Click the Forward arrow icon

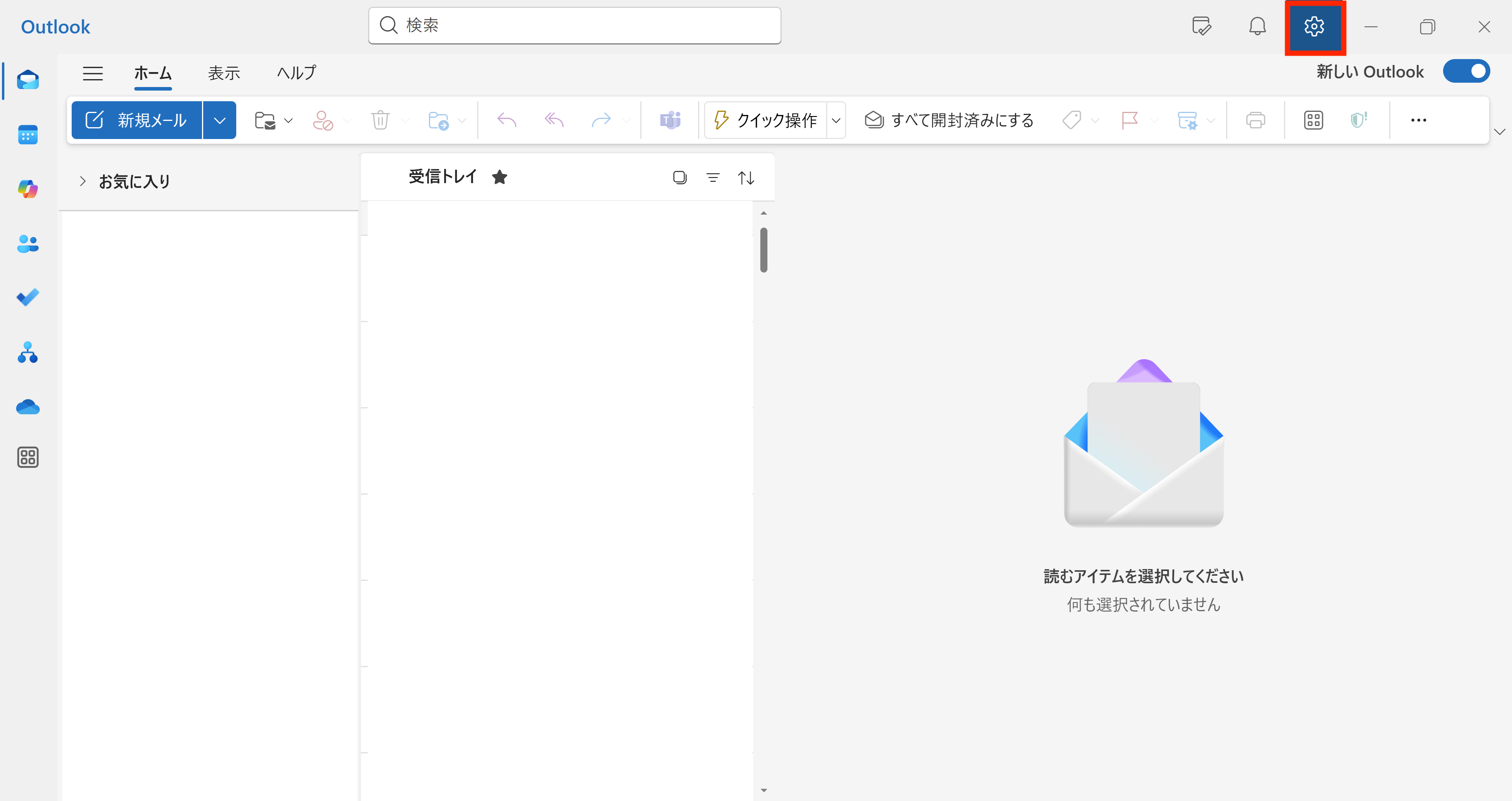(601, 121)
